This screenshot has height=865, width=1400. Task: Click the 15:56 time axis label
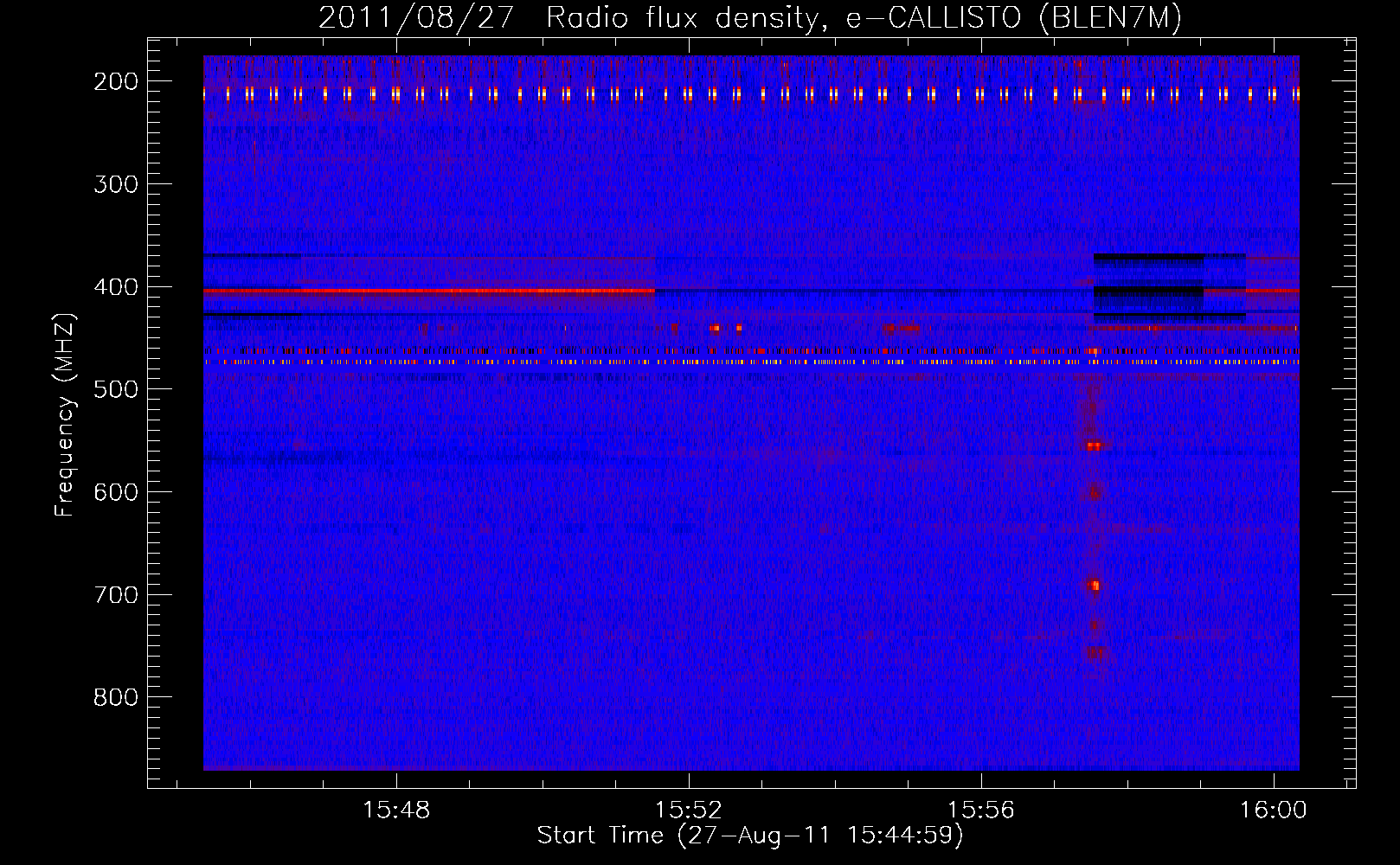pos(981,811)
